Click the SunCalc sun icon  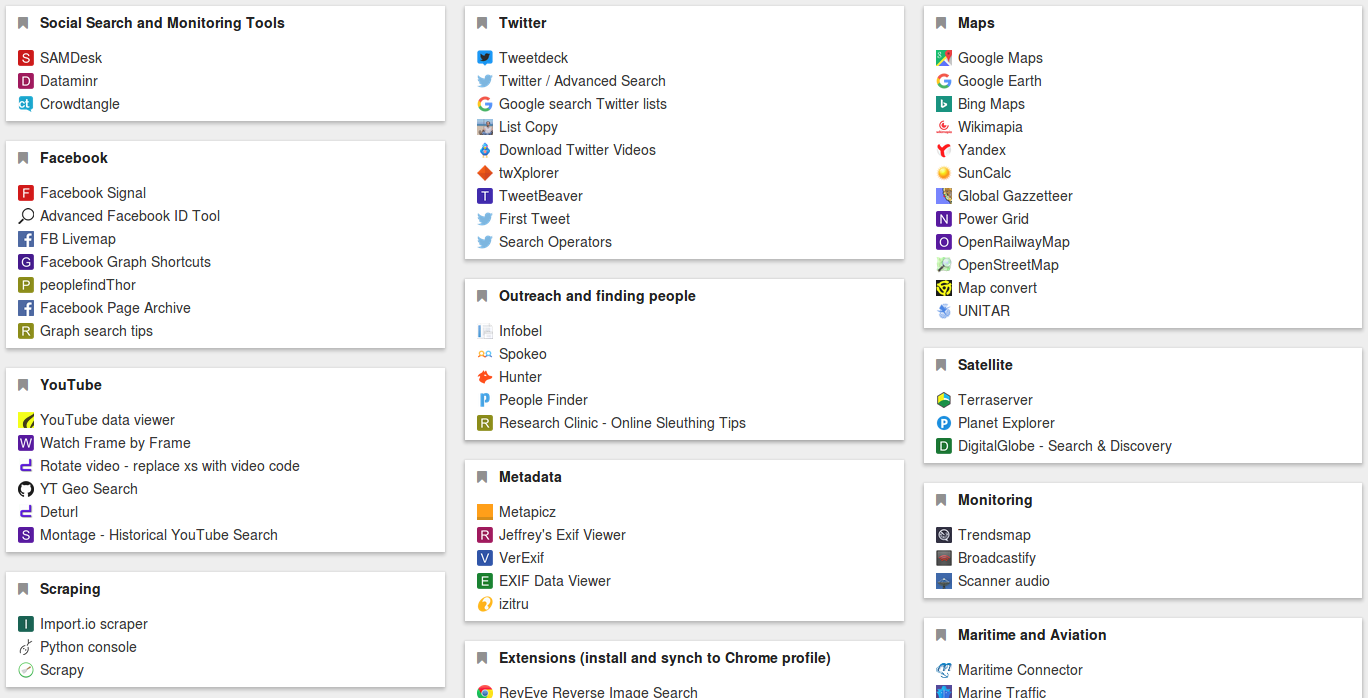pyautogui.click(x=944, y=173)
